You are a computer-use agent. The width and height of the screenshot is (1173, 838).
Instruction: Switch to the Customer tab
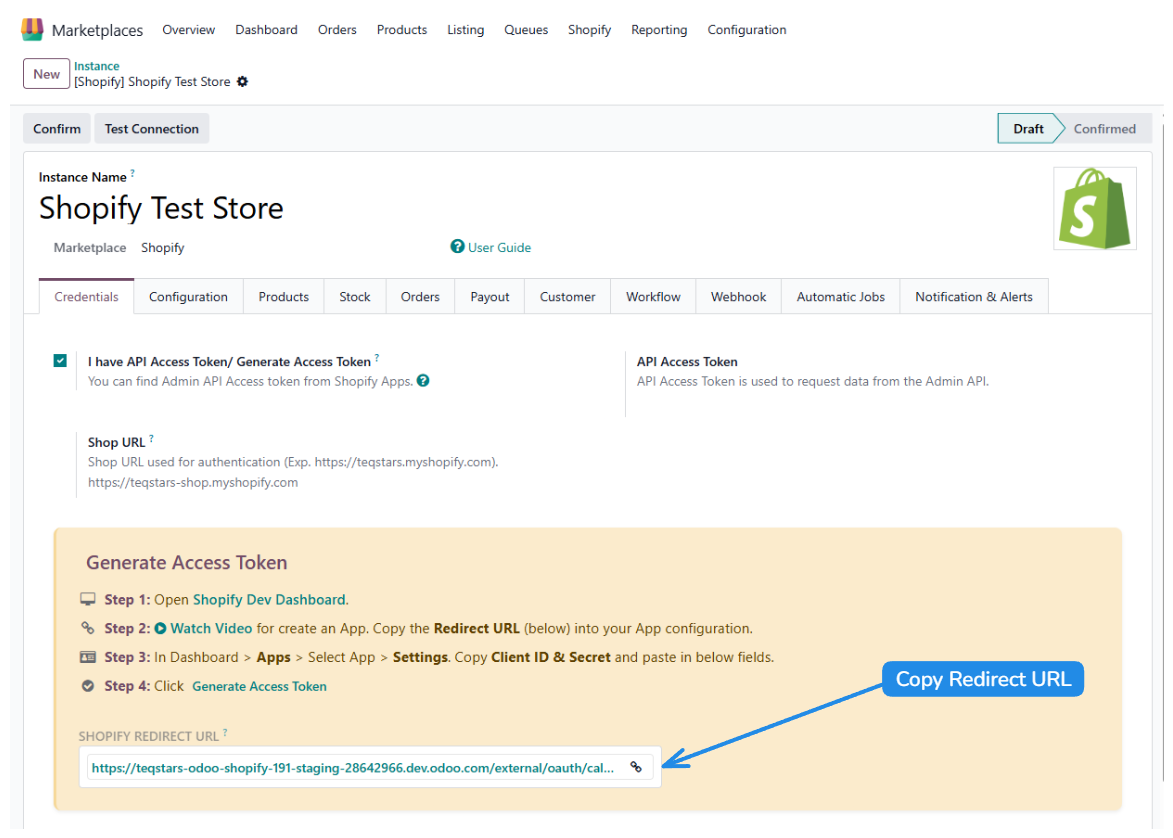pyautogui.click(x=568, y=297)
